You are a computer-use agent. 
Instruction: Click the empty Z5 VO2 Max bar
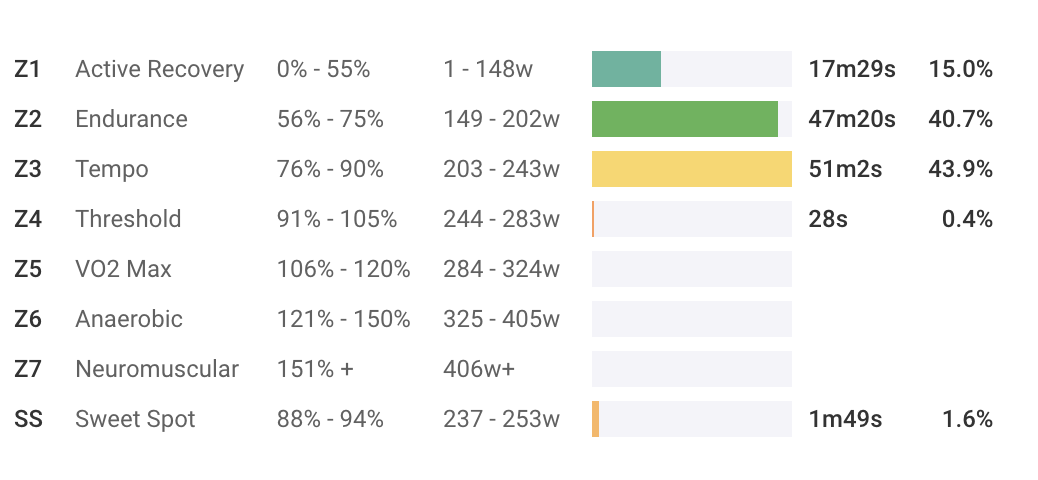[692, 269]
